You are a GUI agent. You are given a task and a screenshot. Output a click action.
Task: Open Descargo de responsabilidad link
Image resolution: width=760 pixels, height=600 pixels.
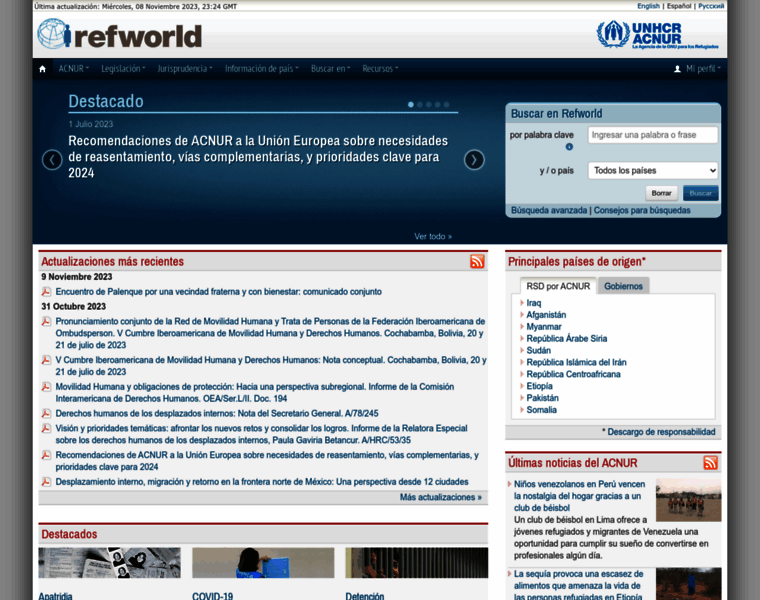[661, 432]
